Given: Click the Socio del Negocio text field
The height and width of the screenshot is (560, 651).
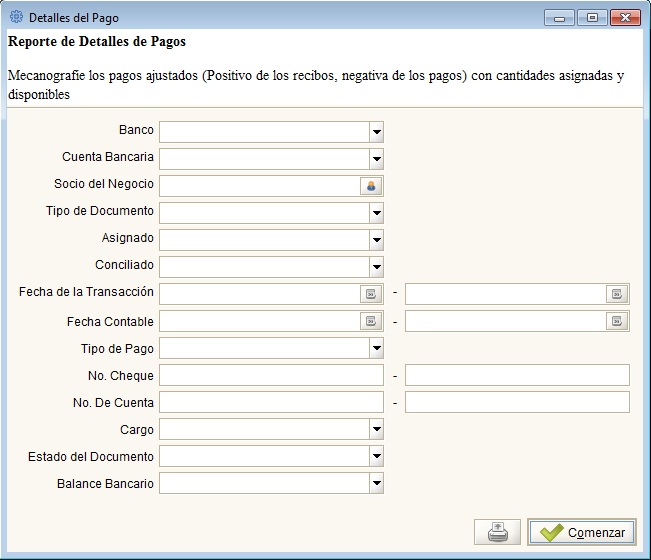Looking at the screenshot, I should pos(259,185).
